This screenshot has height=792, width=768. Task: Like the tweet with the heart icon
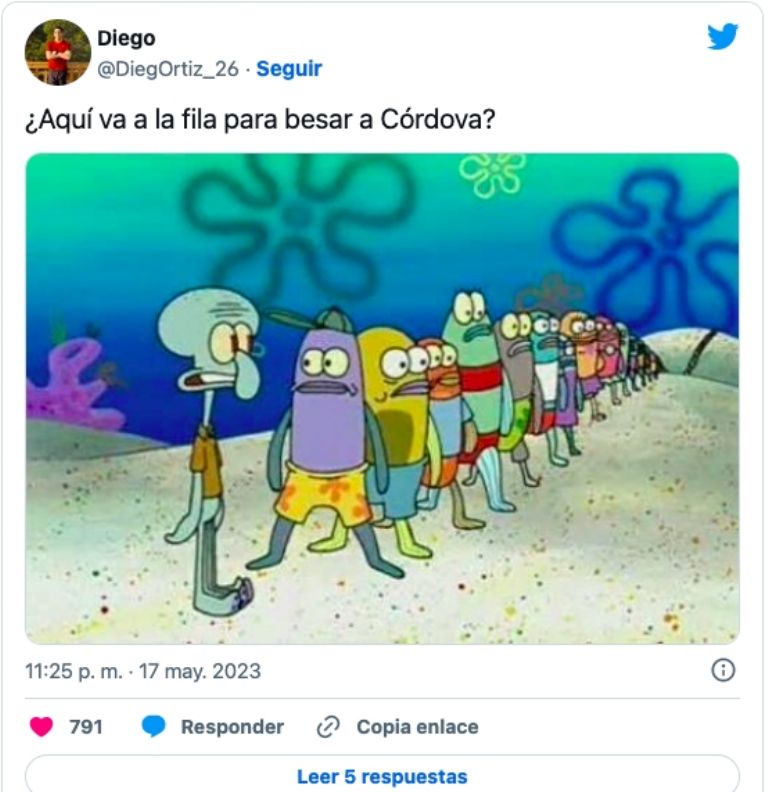pyautogui.click(x=41, y=727)
